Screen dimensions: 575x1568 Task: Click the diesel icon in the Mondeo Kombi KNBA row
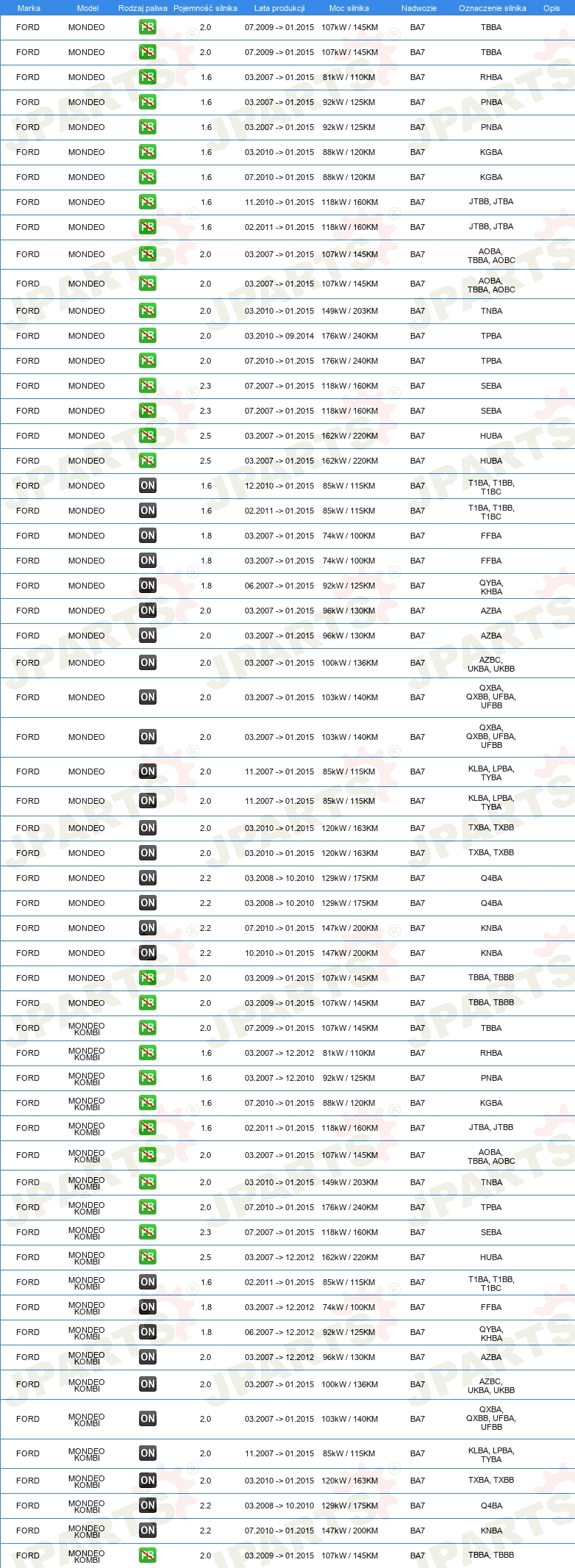[147, 1531]
